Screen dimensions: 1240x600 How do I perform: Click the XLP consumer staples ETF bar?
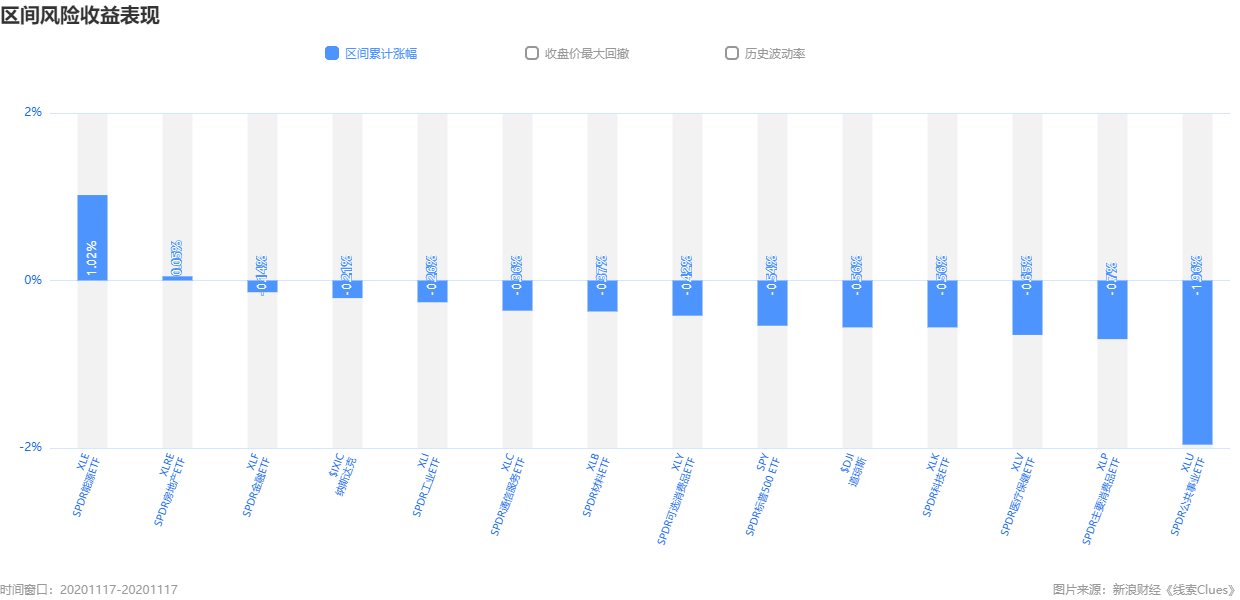coord(1112,310)
